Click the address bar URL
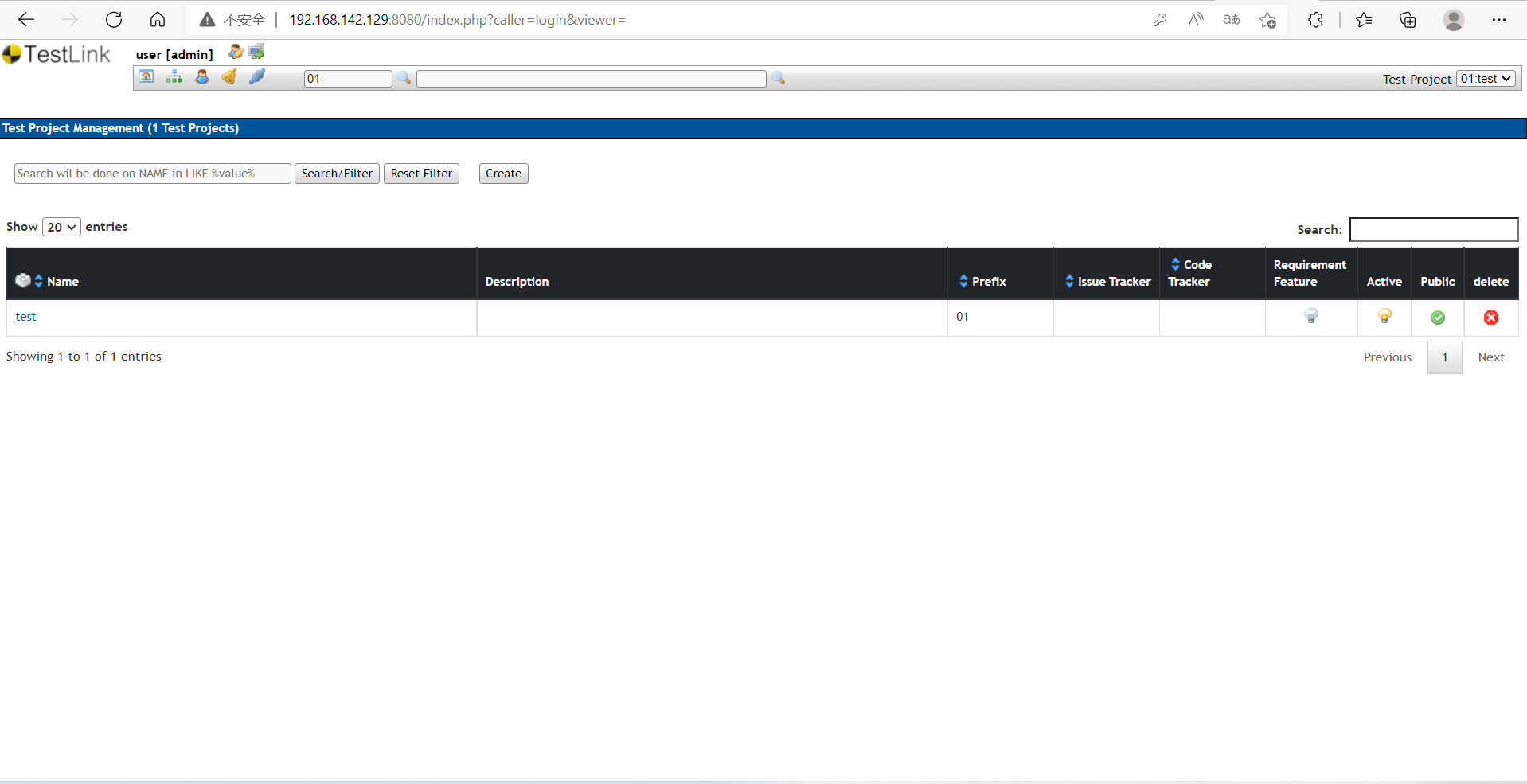The height and width of the screenshot is (784, 1527). click(x=458, y=20)
